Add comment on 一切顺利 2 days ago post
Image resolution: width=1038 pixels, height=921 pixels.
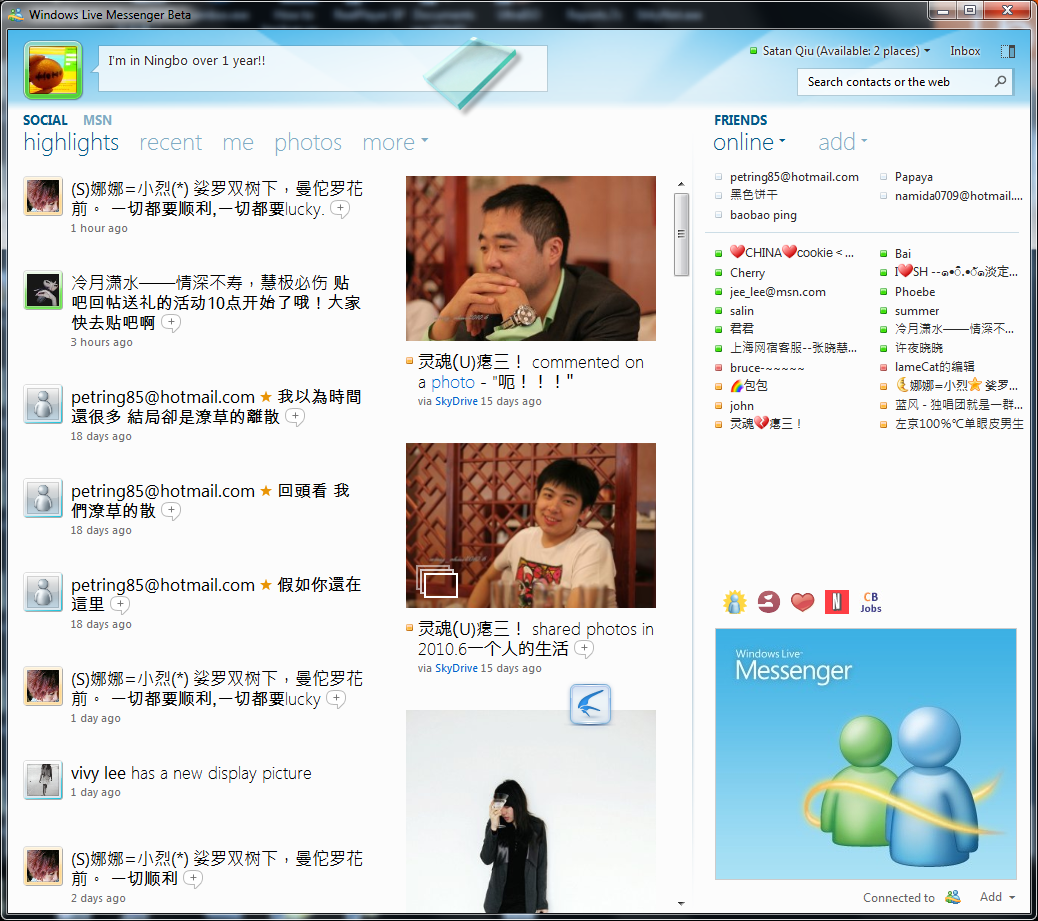click(x=193, y=879)
